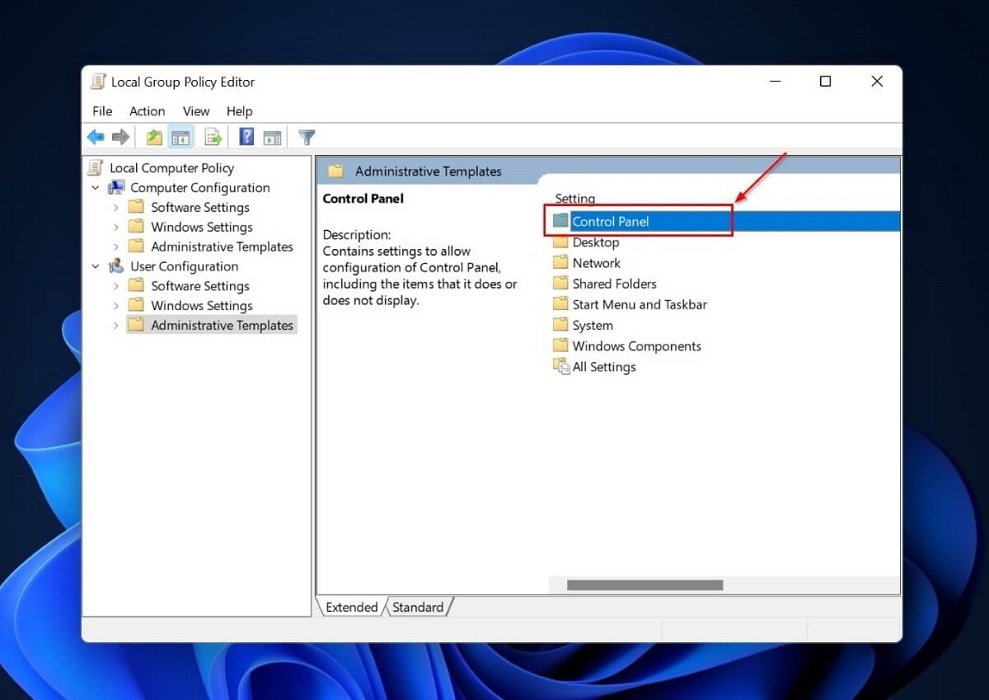989x700 pixels.
Task: Expand Software Settings under Computer Configuration
Action: pos(117,207)
